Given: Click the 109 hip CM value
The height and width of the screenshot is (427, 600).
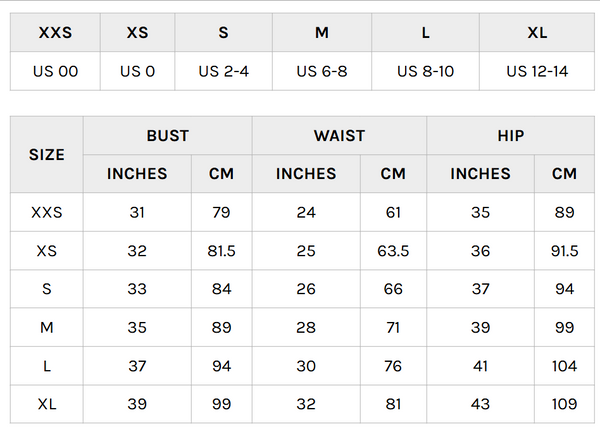Looking at the screenshot, I should tap(564, 404).
